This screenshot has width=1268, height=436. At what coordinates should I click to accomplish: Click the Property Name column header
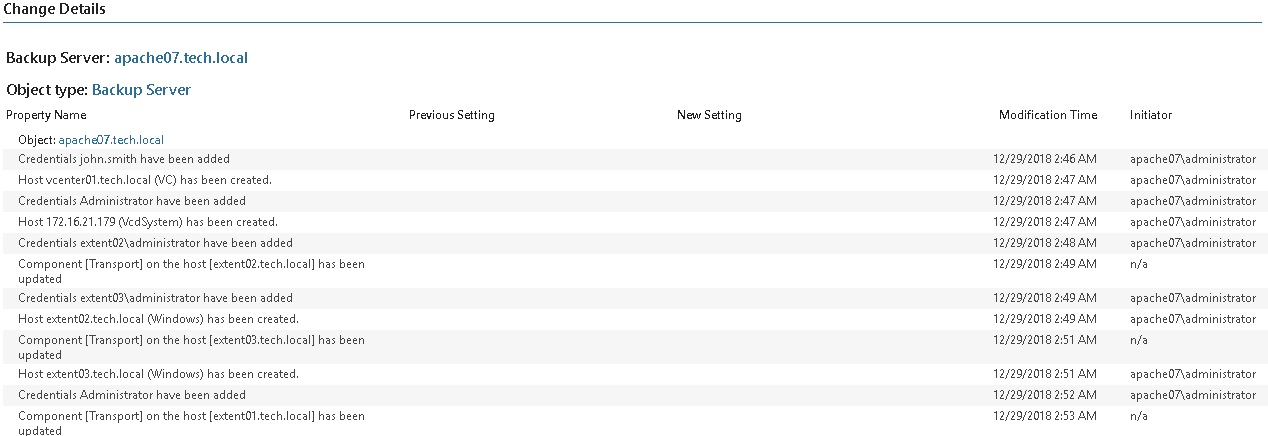(46, 115)
